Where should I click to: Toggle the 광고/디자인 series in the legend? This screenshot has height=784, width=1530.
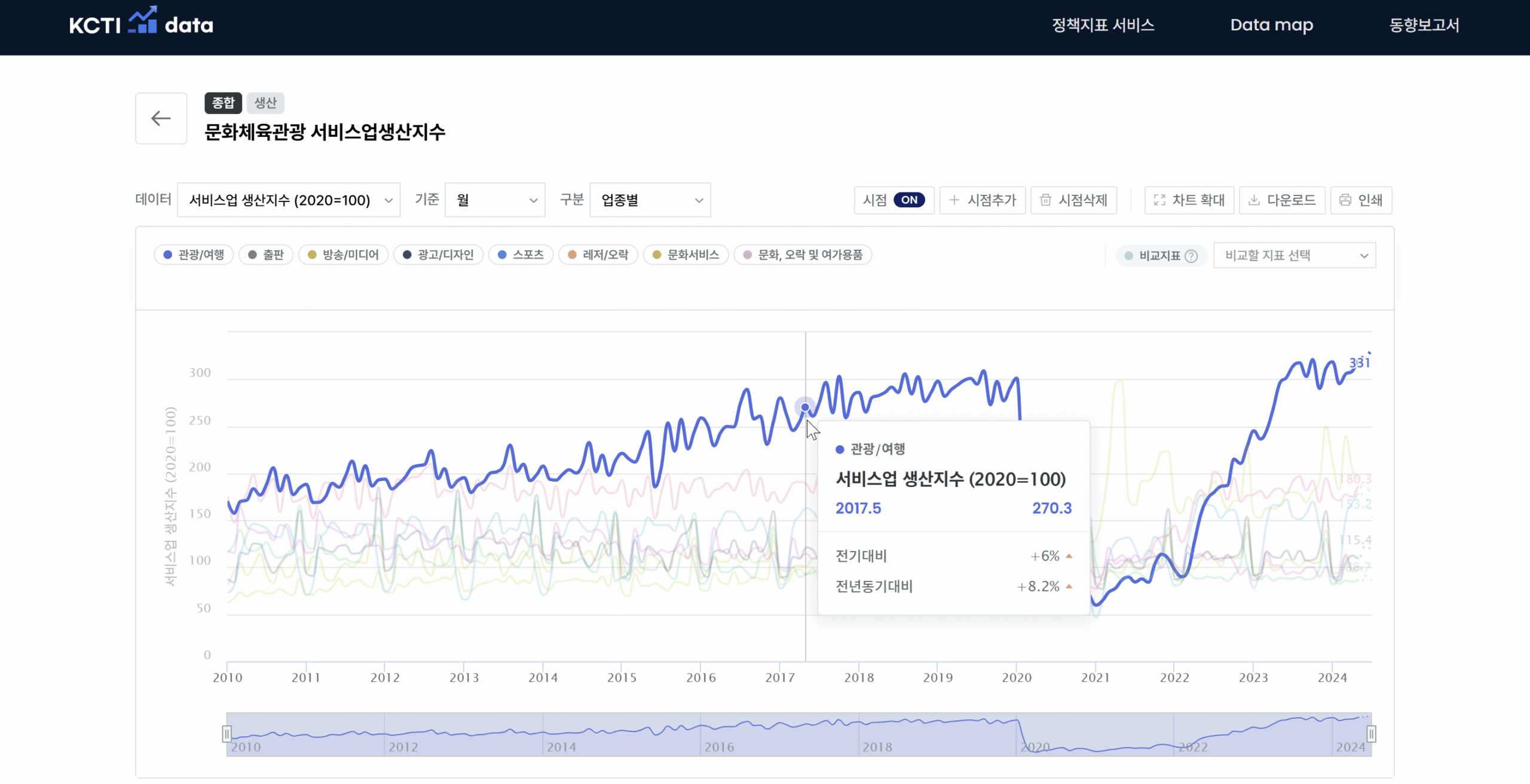tap(438, 255)
